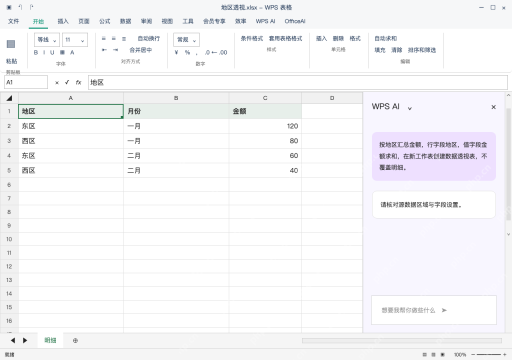Image resolution: width=512 pixels, height=360 pixels.
Task: Expand WPS AI panel title chevron
Action: (x=410, y=108)
